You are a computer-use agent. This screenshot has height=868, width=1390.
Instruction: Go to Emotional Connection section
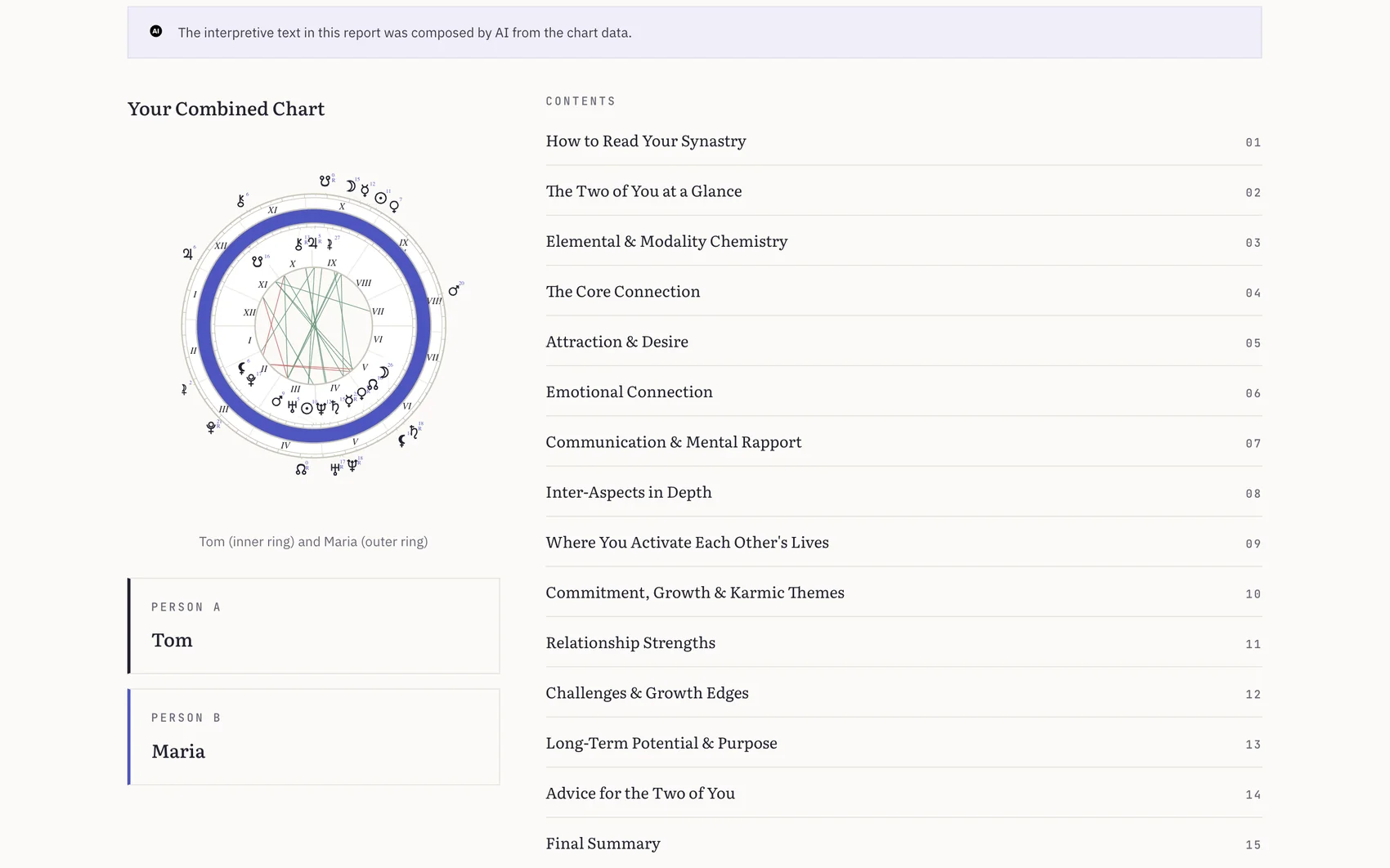[903, 391]
